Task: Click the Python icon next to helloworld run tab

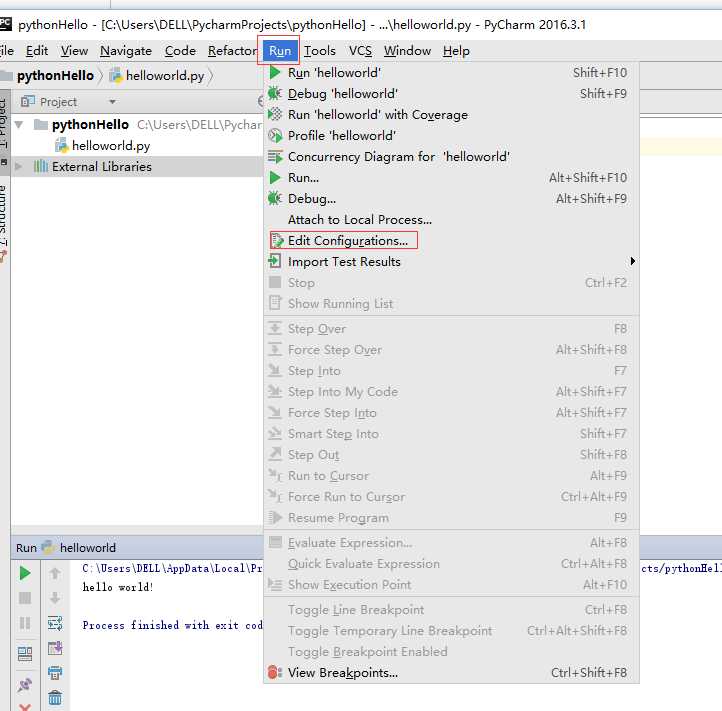Action: [x=48, y=547]
